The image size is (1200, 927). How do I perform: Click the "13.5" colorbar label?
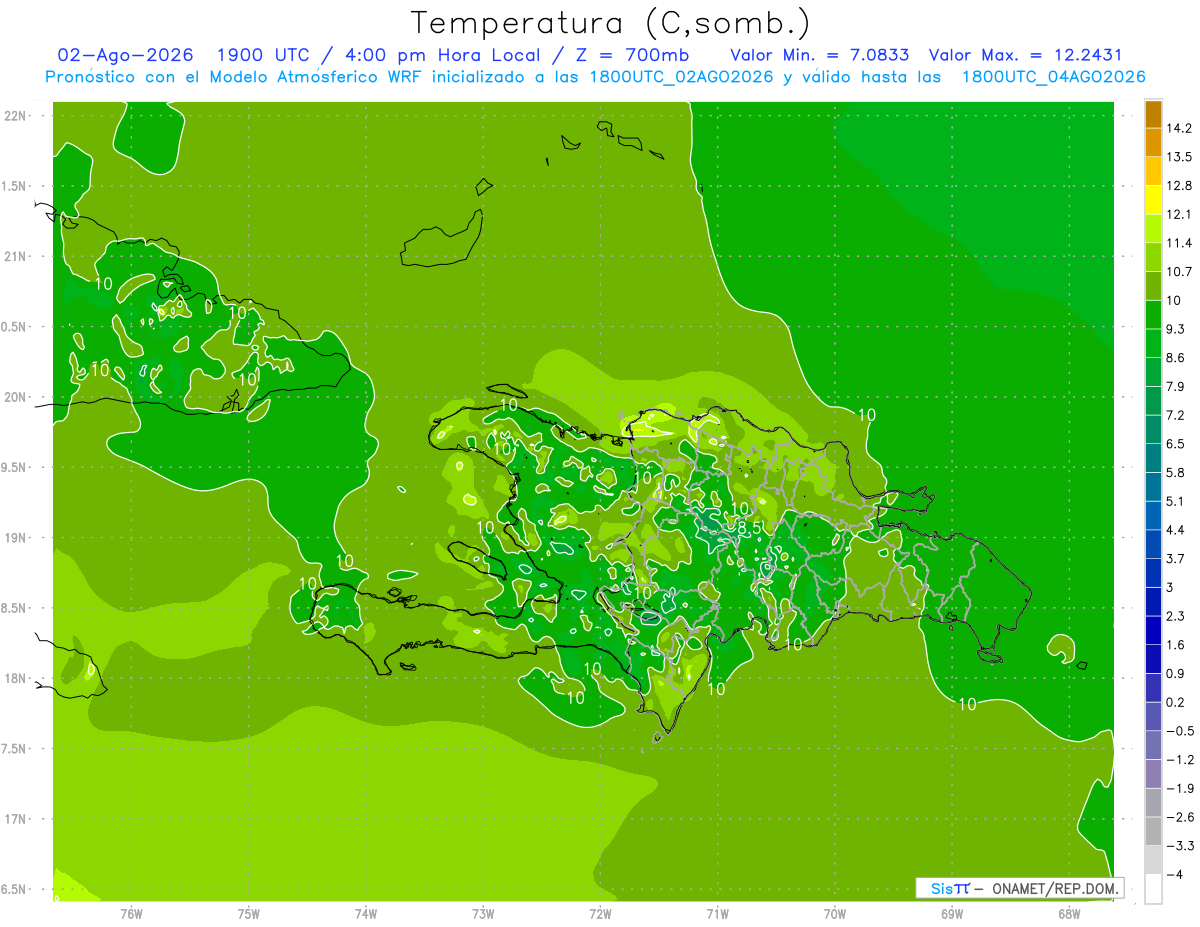coord(1180,157)
